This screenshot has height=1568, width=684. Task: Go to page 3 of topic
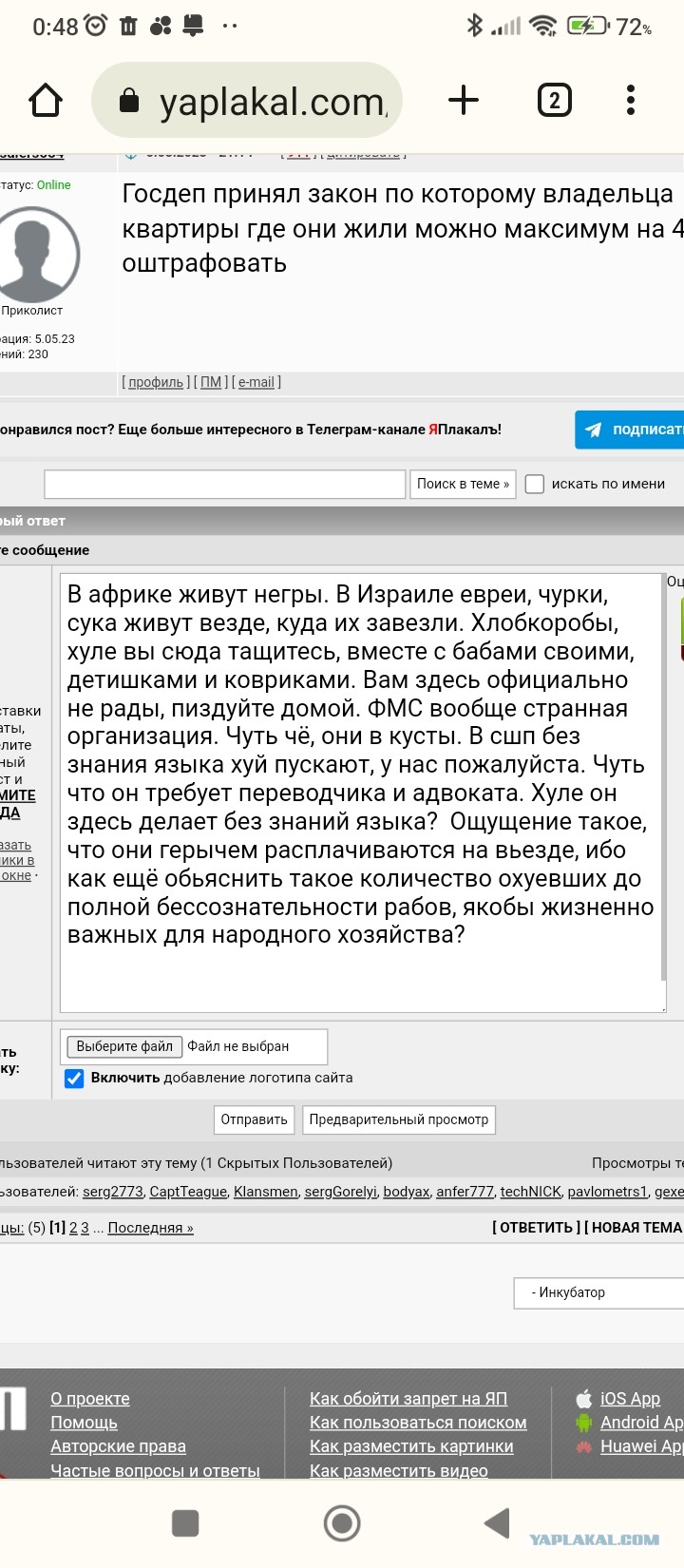(85, 1228)
